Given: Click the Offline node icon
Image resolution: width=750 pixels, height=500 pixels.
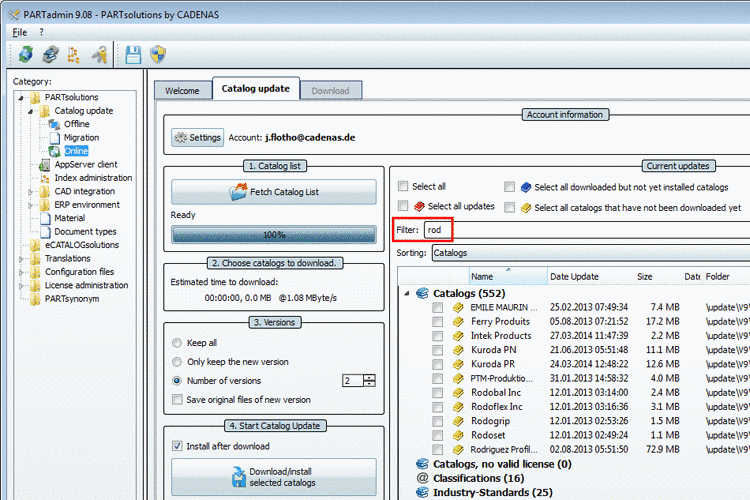Looking at the screenshot, I should (x=54, y=124).
